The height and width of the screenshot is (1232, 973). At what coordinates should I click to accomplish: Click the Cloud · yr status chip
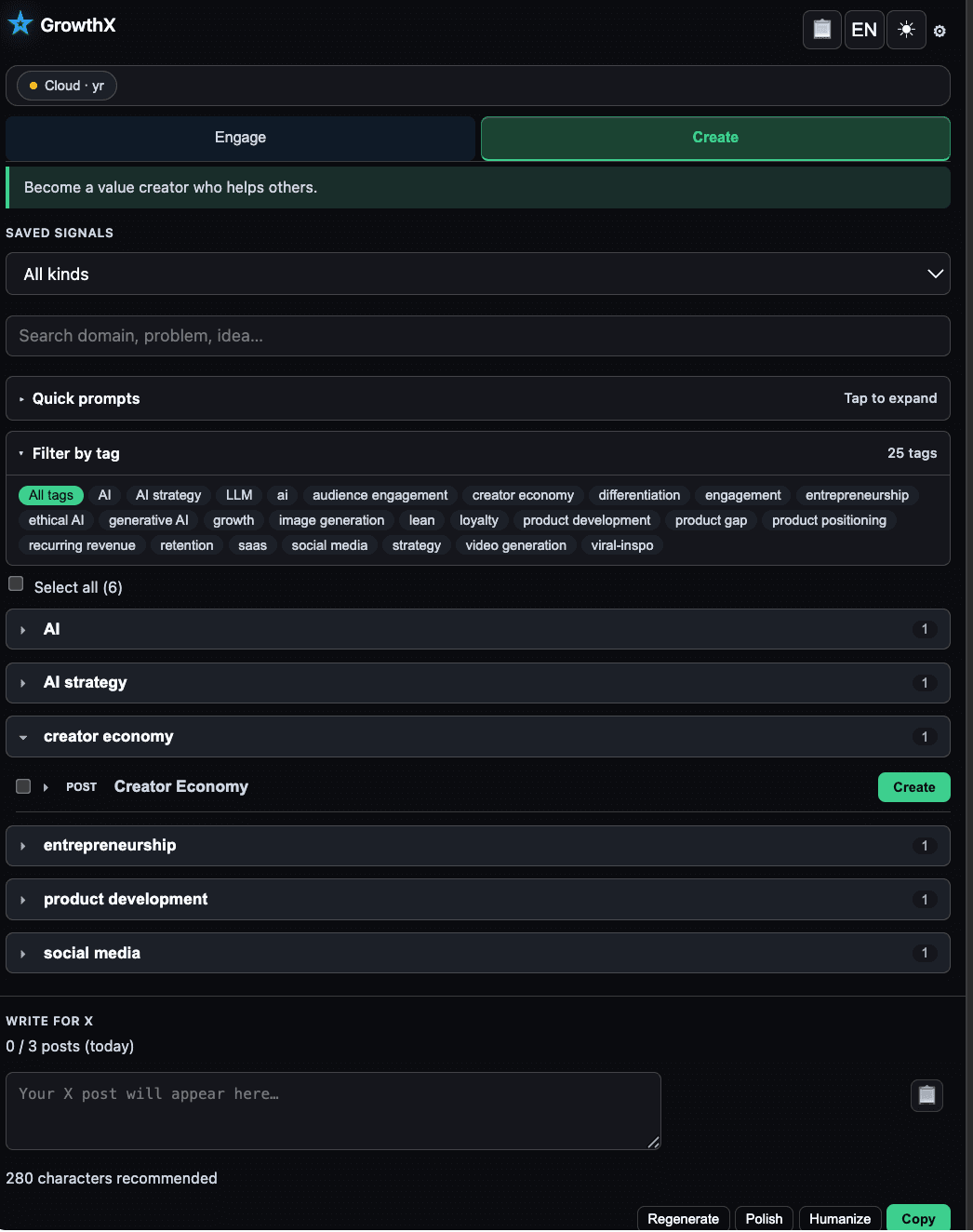click(x=67, y=86)
